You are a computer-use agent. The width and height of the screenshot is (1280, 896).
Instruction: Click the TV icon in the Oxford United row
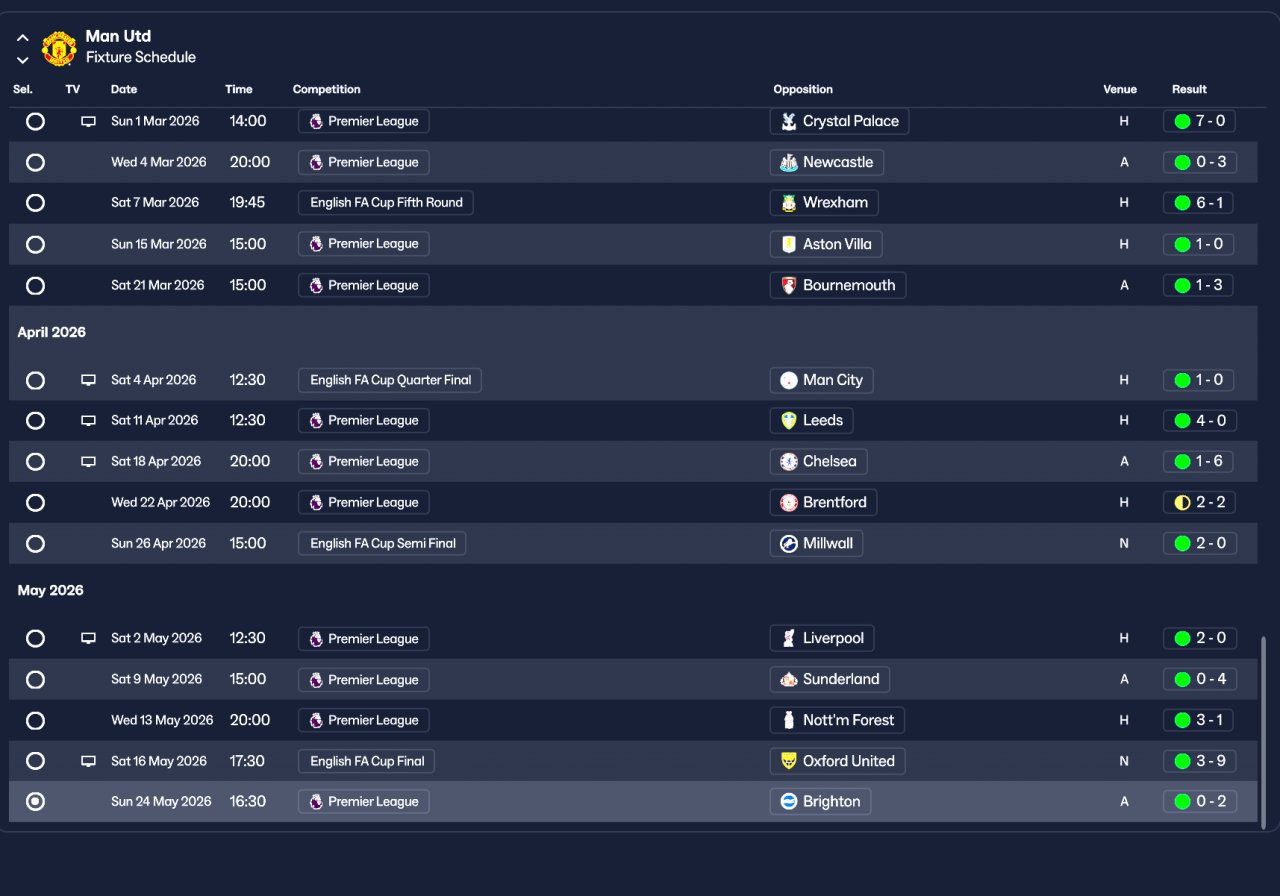coord(88,761)
